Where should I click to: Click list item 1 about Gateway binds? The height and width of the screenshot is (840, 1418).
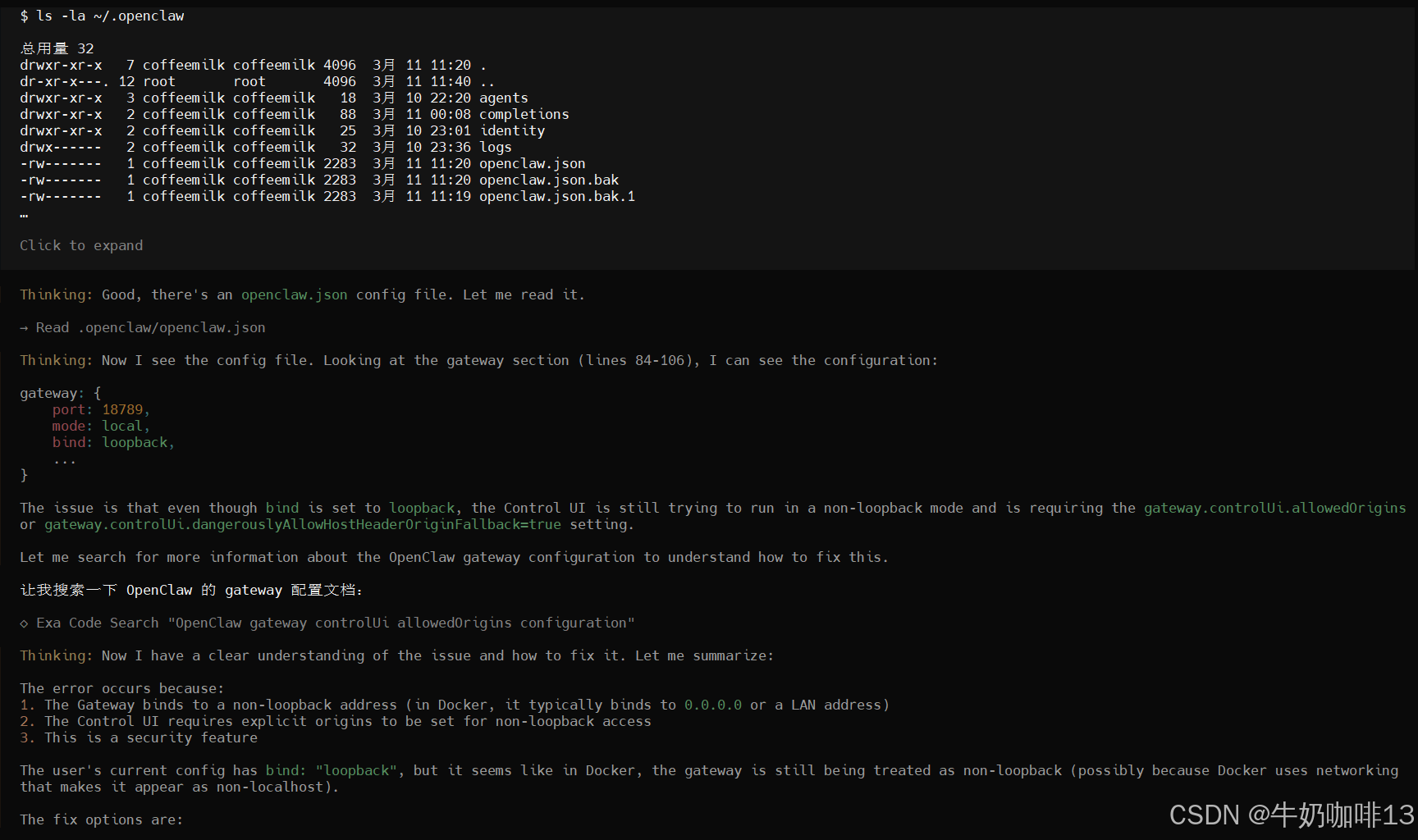click(x=455, y=705)
